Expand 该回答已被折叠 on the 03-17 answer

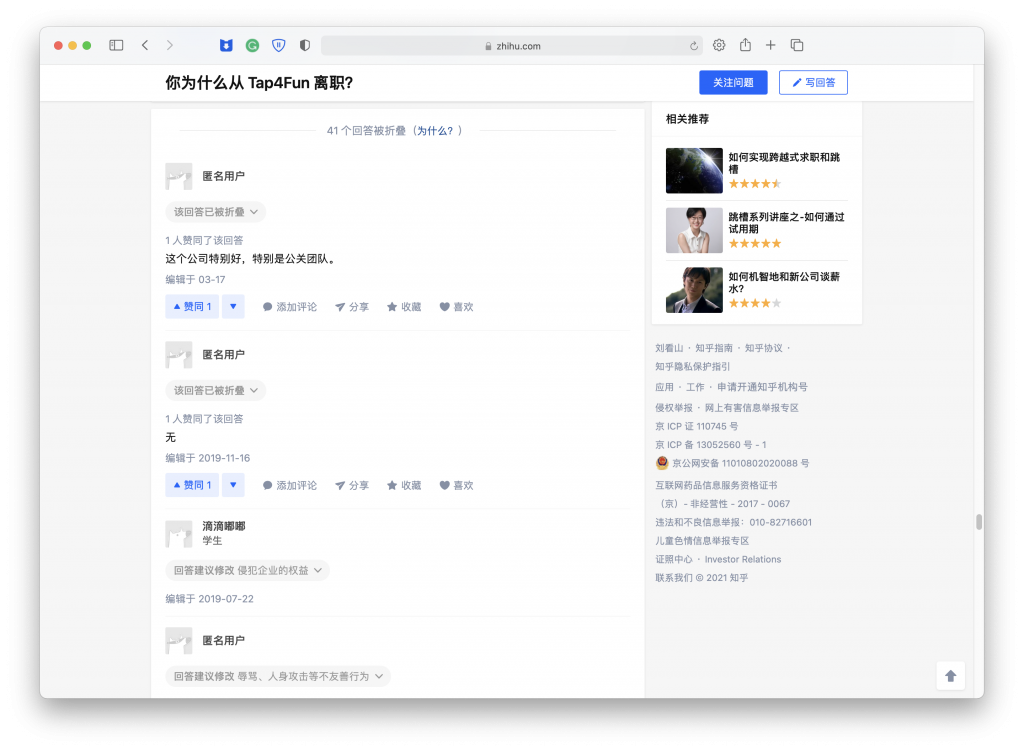pyautogui.click(x=216, y=212)
